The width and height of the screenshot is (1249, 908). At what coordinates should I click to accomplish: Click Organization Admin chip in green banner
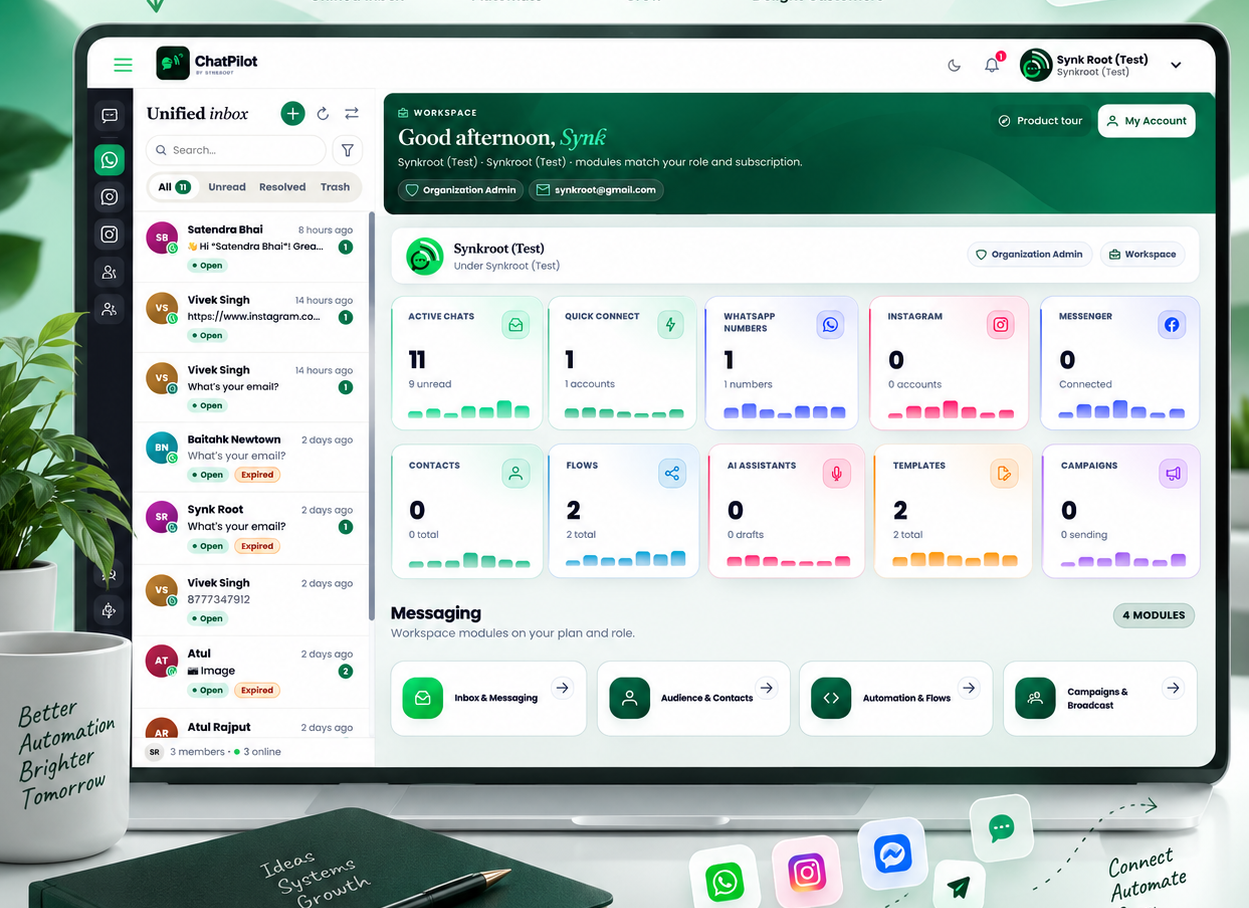(x=461, y=190)
